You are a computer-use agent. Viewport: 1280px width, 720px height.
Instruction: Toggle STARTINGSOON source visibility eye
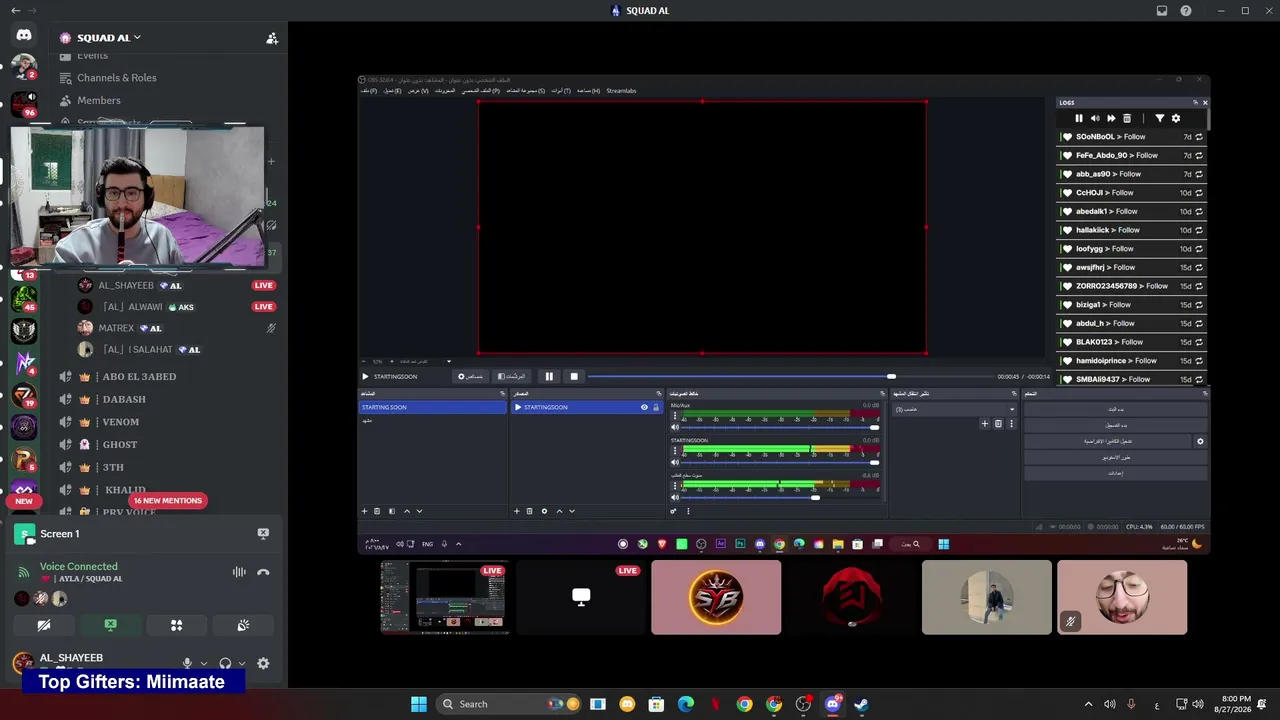(644, 407)
